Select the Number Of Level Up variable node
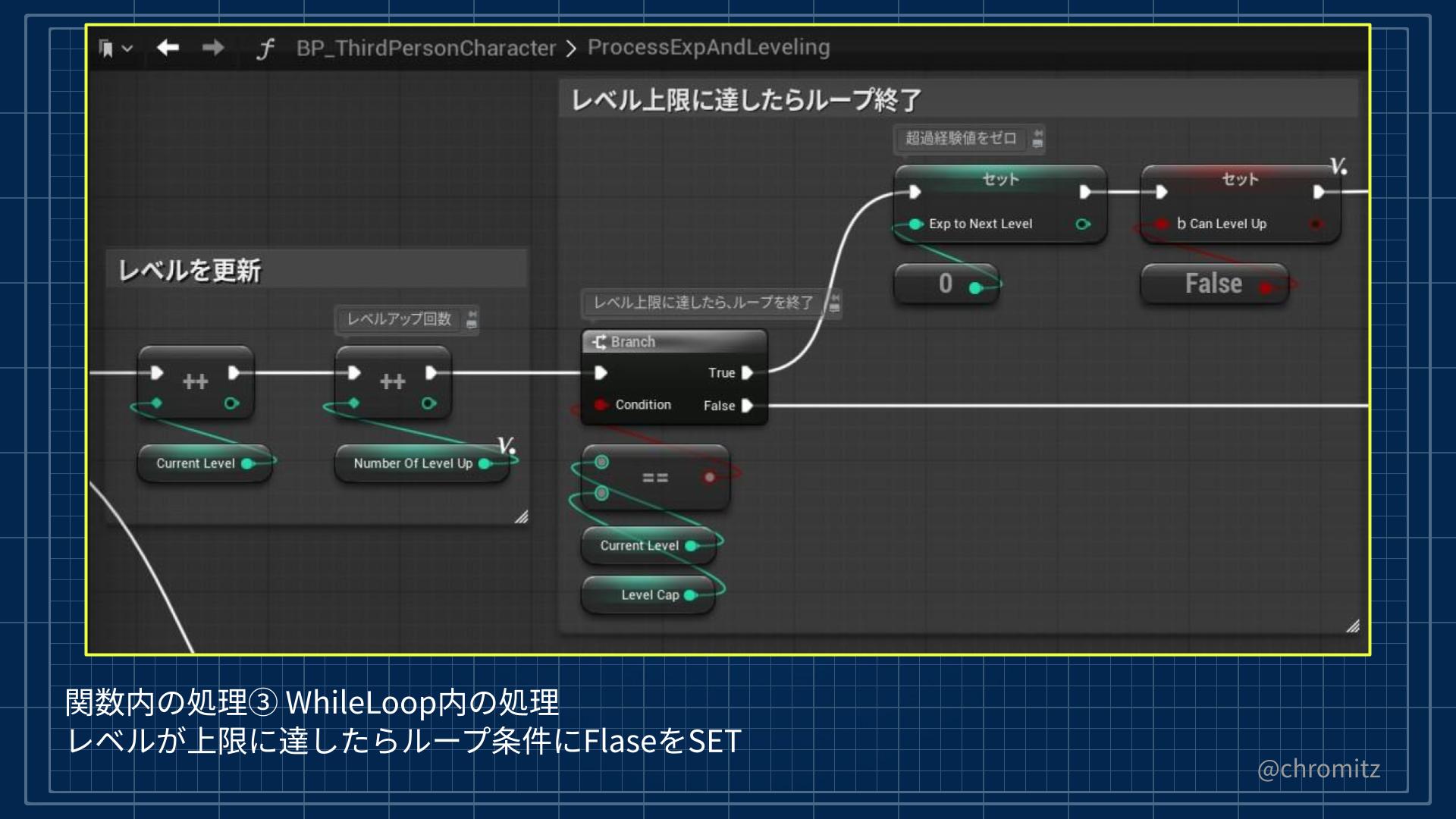 pyautogui.click(x=422, y=463)
